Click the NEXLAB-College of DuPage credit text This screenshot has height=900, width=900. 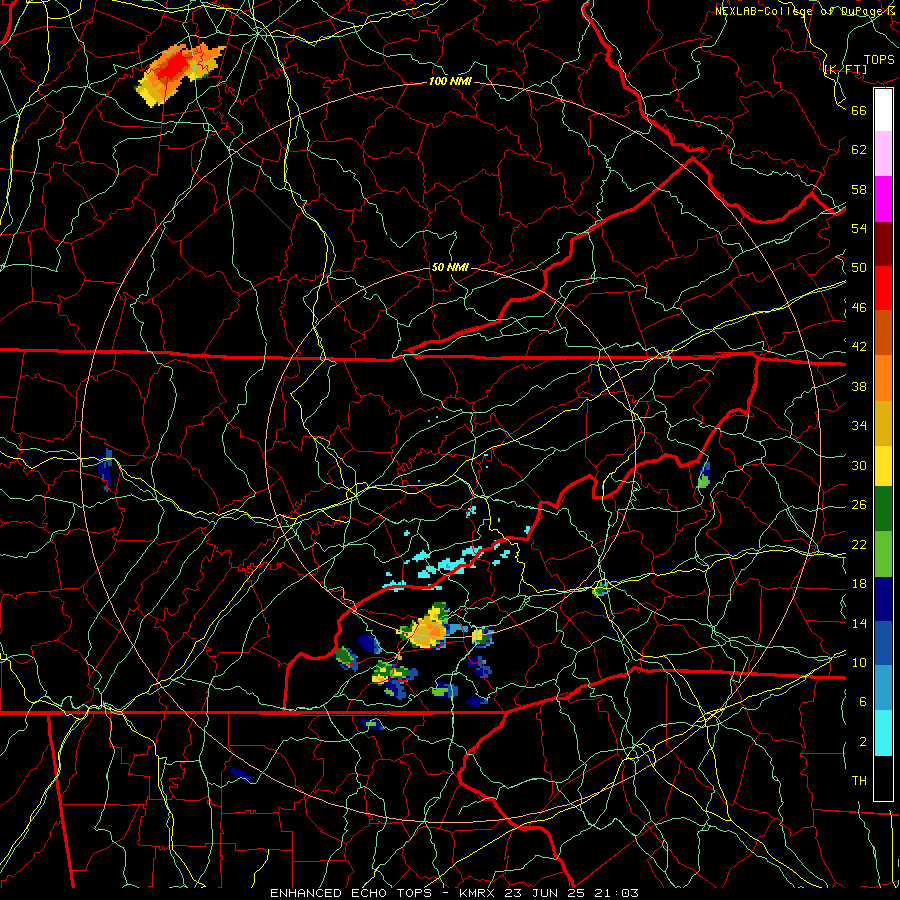pyautogui.click(x=805, y=11)
